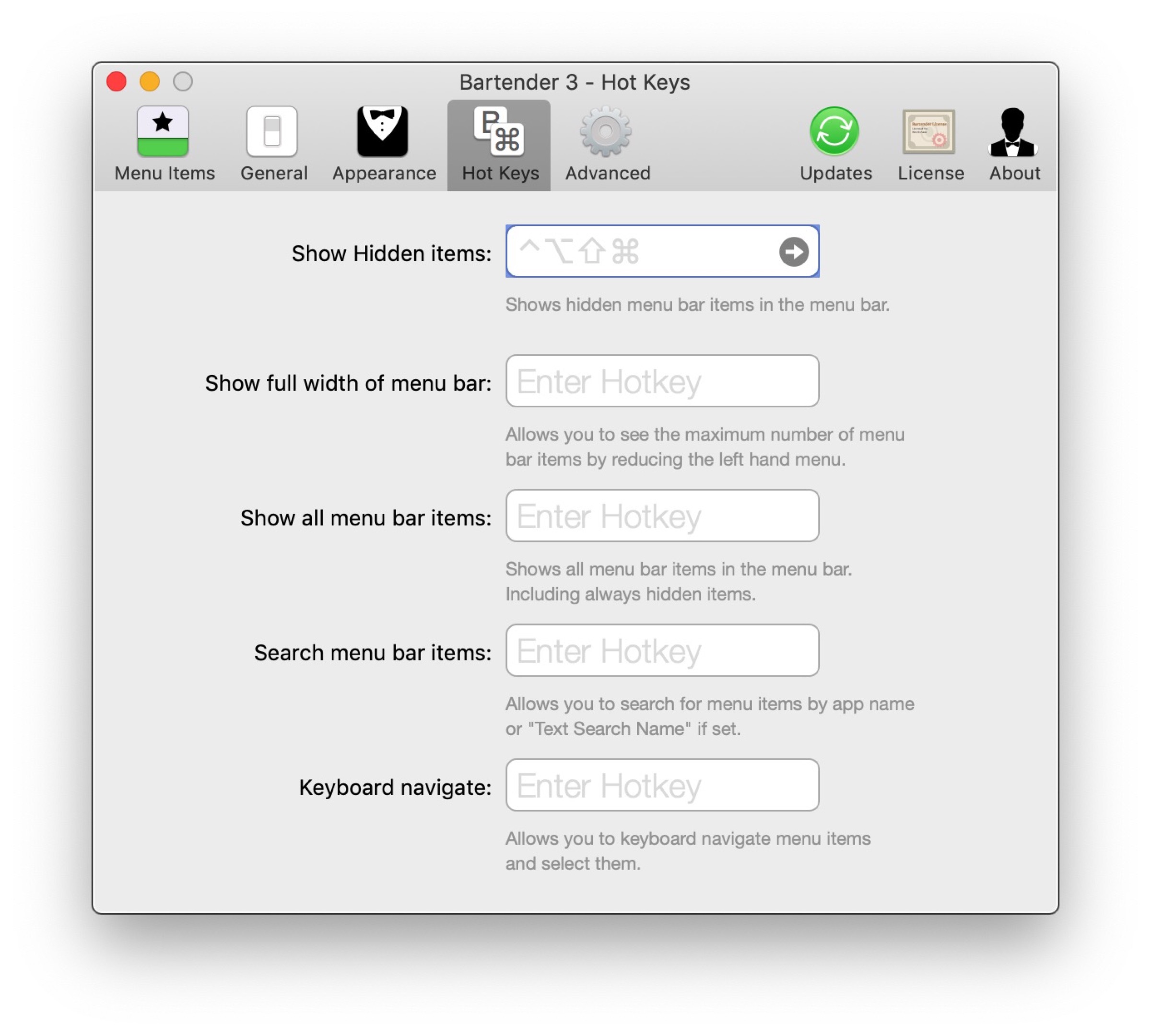Click Show full width of menu bar hotkey field

pyautogui.click(x=662, y=381)
